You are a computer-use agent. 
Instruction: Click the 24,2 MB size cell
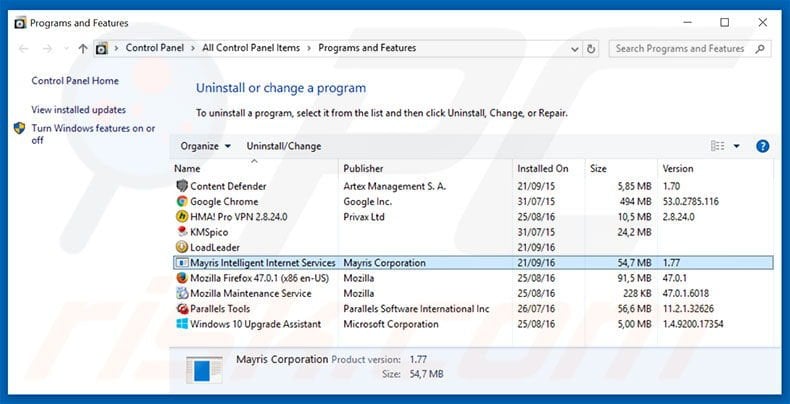click(x=634, y=232)
